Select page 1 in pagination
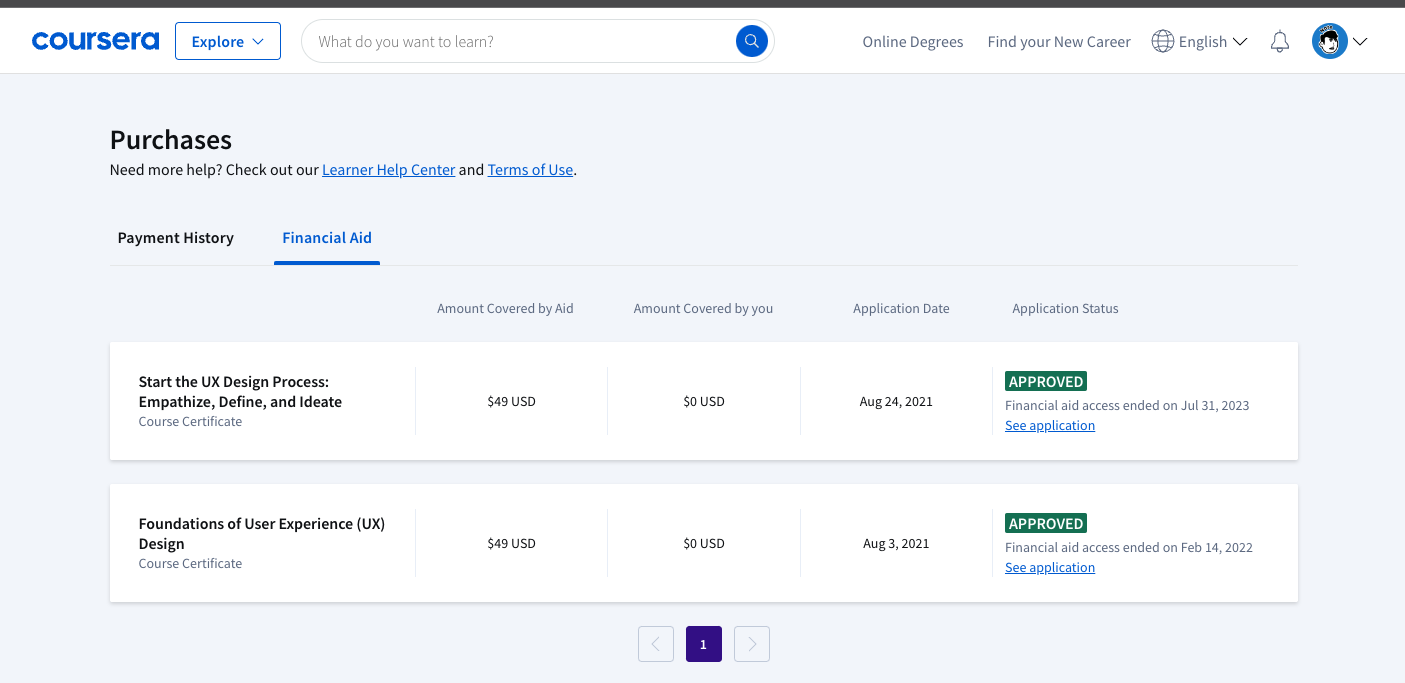Image resolution: width=1405 pixels, height=683 pixels. pos(703,644)
